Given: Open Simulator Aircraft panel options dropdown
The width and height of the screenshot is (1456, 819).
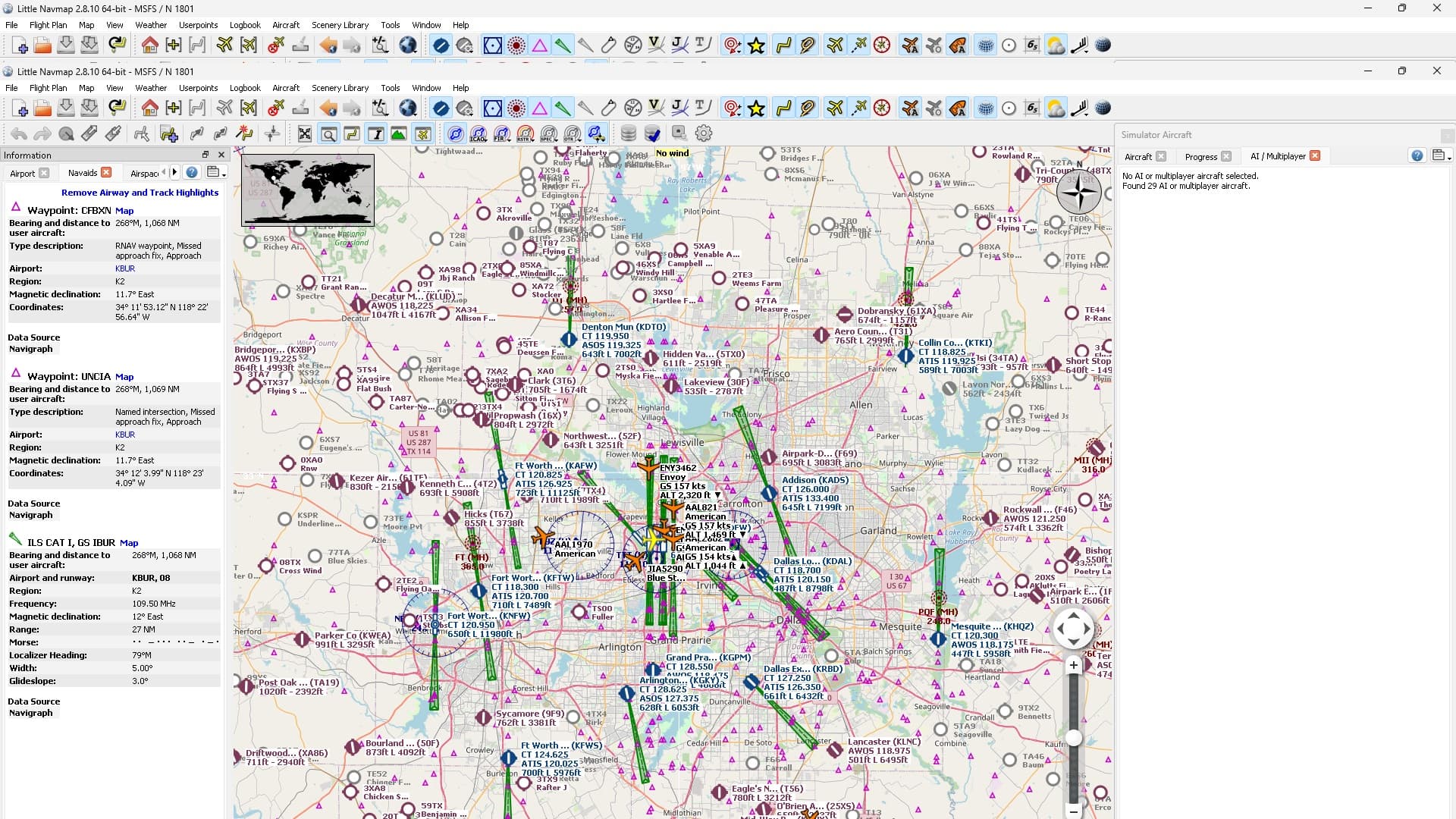Looking at the screenshot, I should pos(1441,155).
